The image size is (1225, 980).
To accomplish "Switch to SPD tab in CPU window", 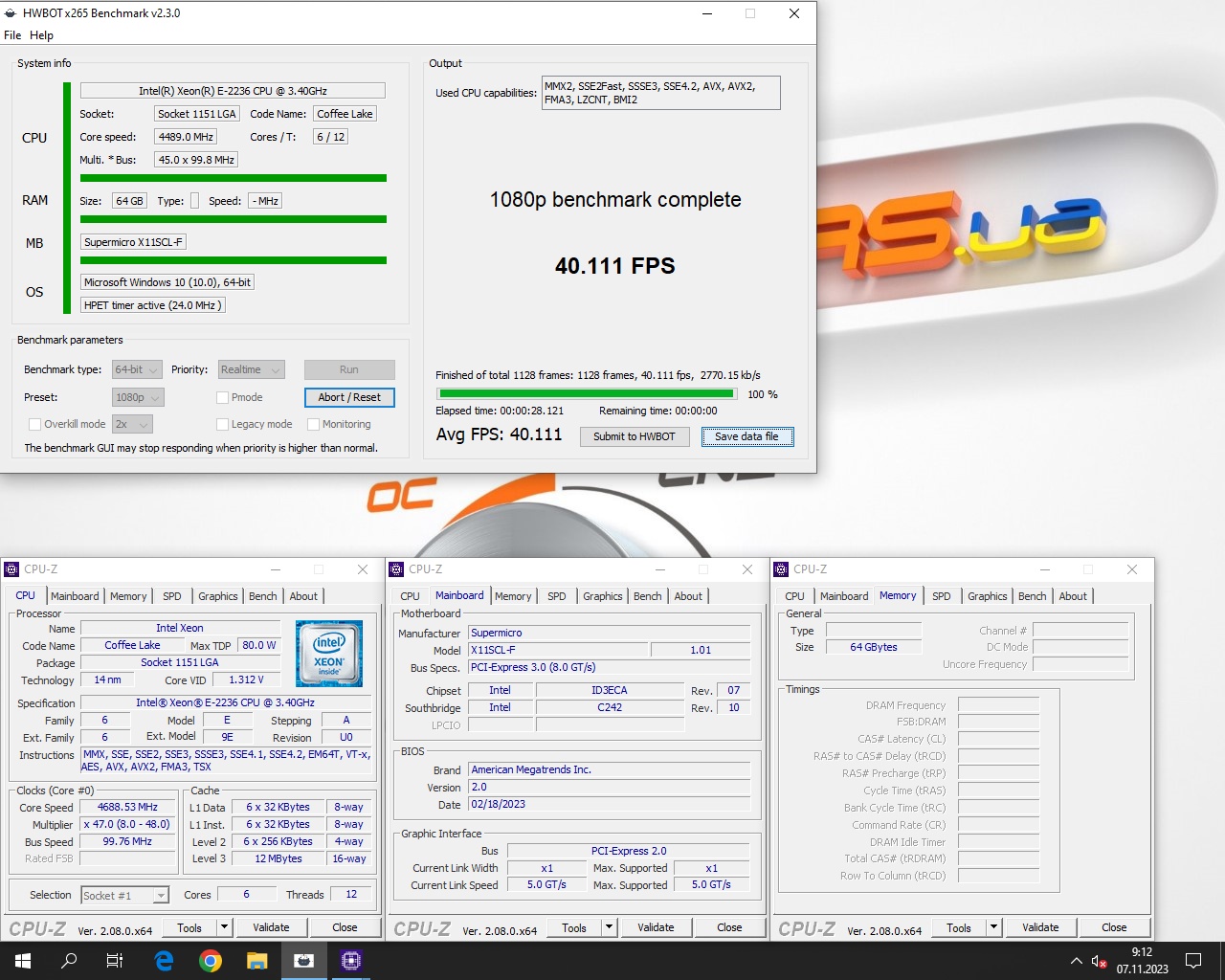I will pyautogui.click(x=172, y=596).
